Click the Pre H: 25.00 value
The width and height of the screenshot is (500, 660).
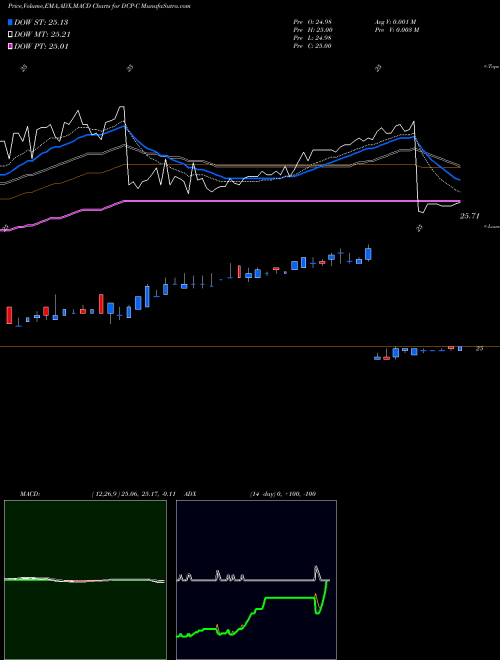coord(313,30)
